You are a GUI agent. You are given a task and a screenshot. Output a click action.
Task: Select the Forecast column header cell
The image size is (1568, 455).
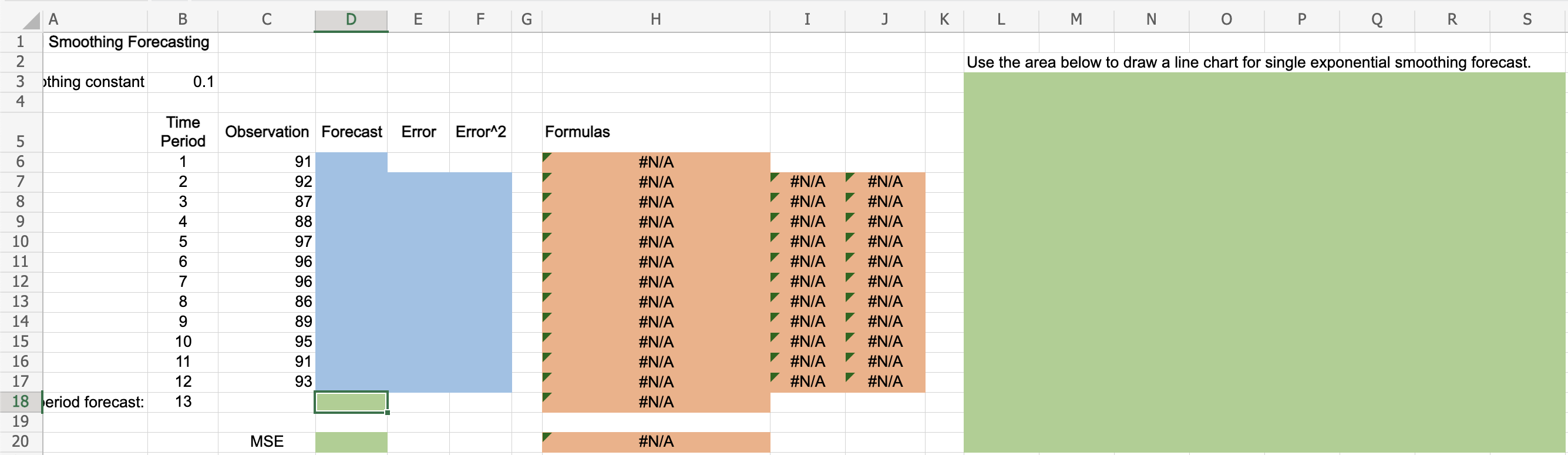pos(351,132)
